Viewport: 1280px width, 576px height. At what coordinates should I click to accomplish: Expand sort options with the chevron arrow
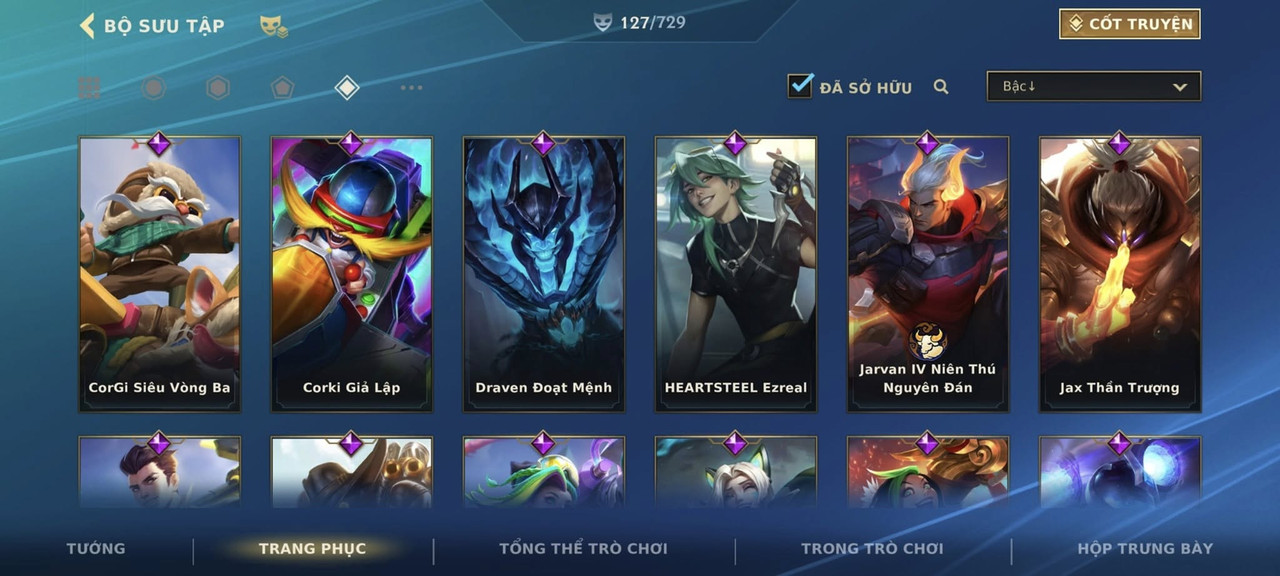click(x=1180, y=87)
